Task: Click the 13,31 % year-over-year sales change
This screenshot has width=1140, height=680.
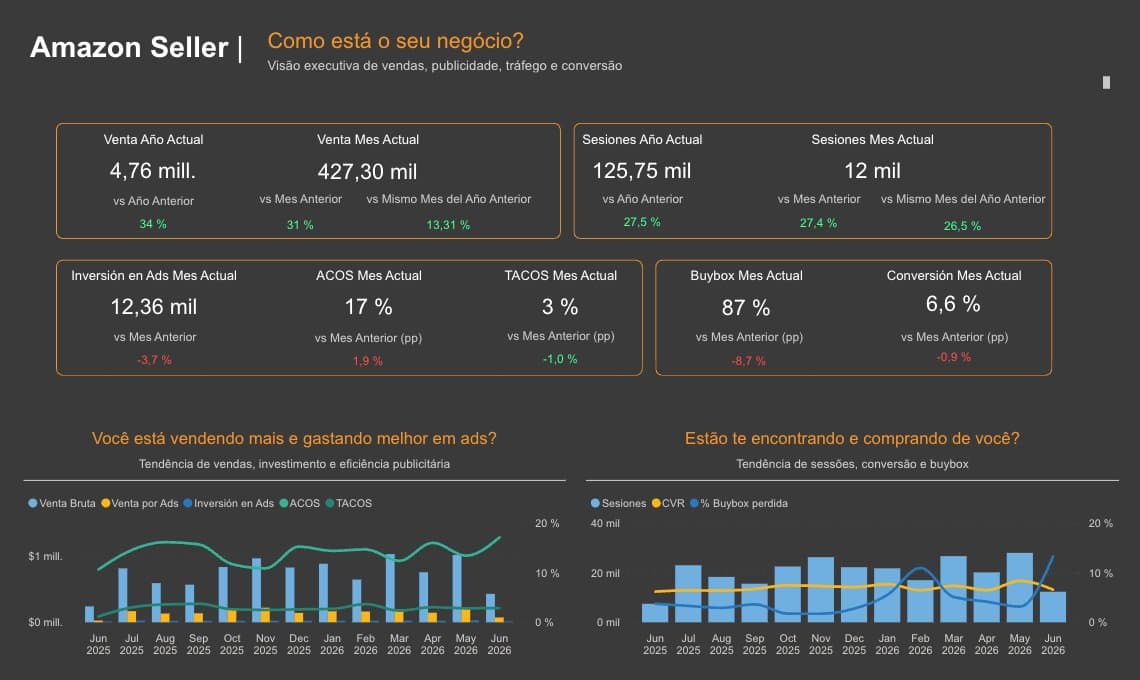Action: click(x=448, y=225)
